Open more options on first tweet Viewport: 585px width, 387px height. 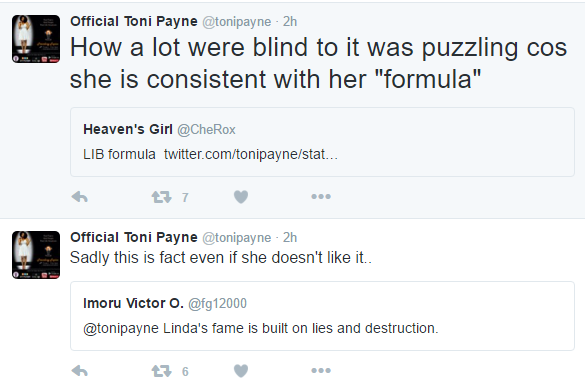click(321, 196)
